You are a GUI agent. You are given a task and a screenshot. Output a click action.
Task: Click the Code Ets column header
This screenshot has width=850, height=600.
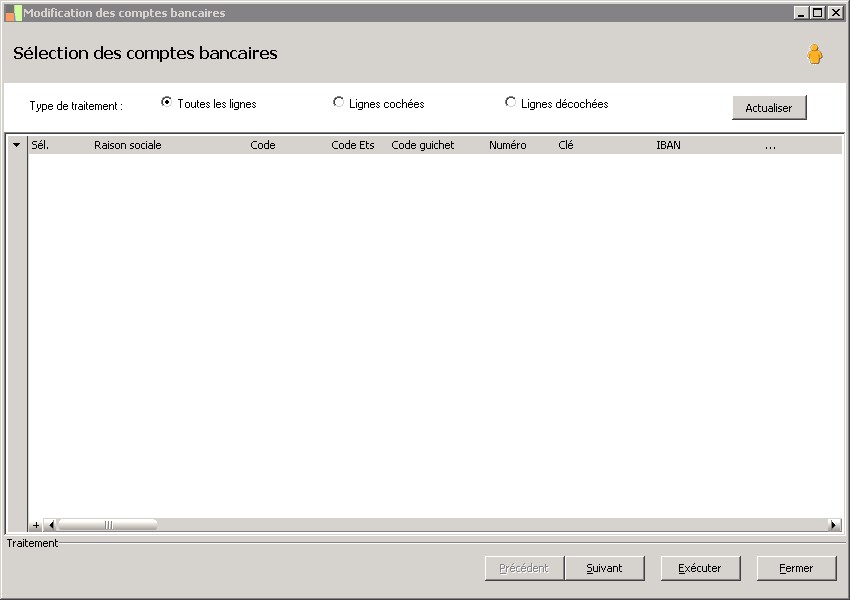[x=353, y=145]
